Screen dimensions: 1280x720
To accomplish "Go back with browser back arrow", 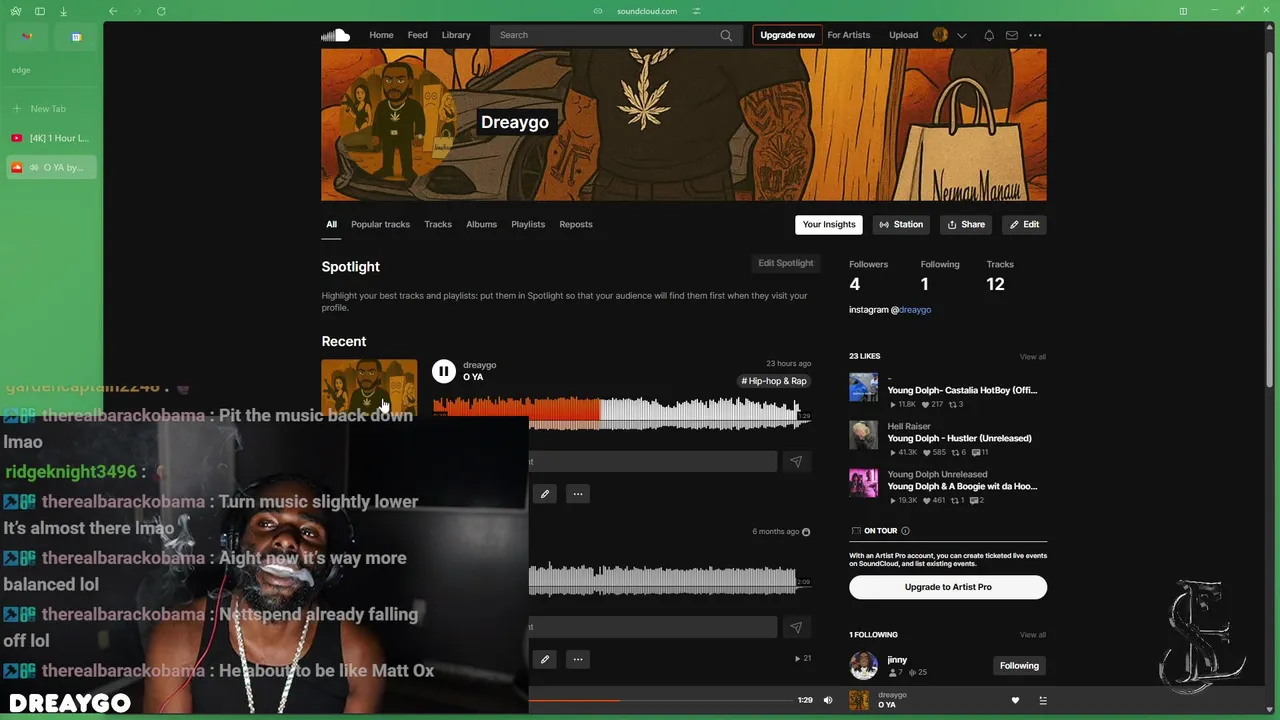I will pyautogui.click(x=113, y=11).
